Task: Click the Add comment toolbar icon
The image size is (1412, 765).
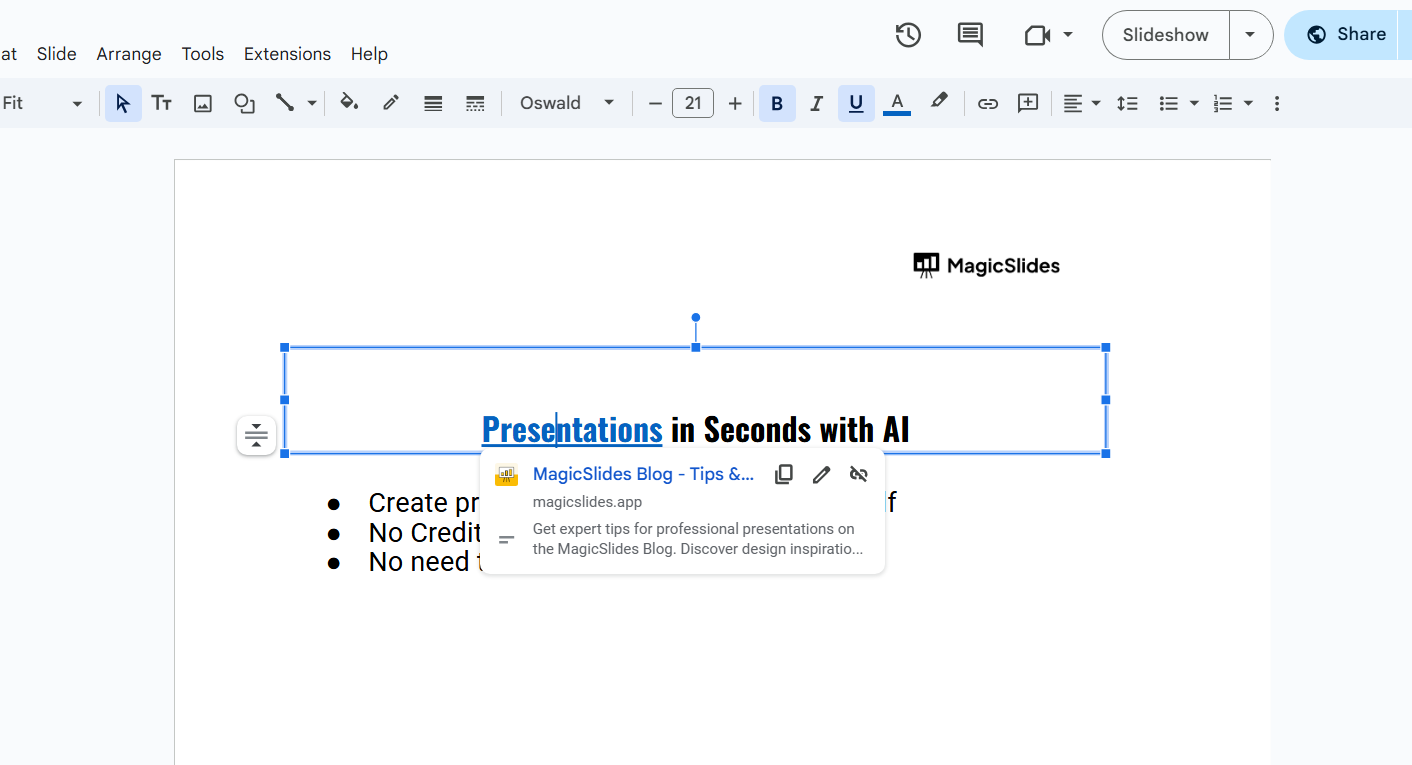Action: click(x=1028, y=103)
